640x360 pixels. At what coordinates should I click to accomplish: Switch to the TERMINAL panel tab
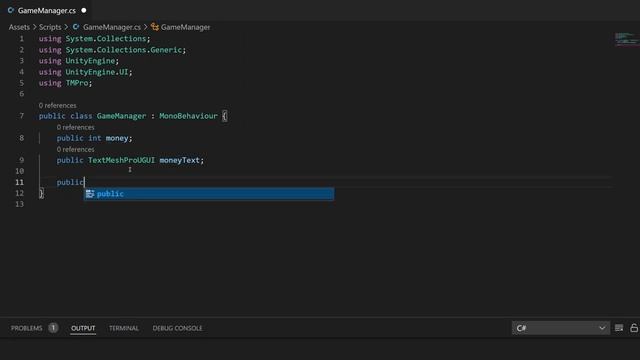click(124, 328)
